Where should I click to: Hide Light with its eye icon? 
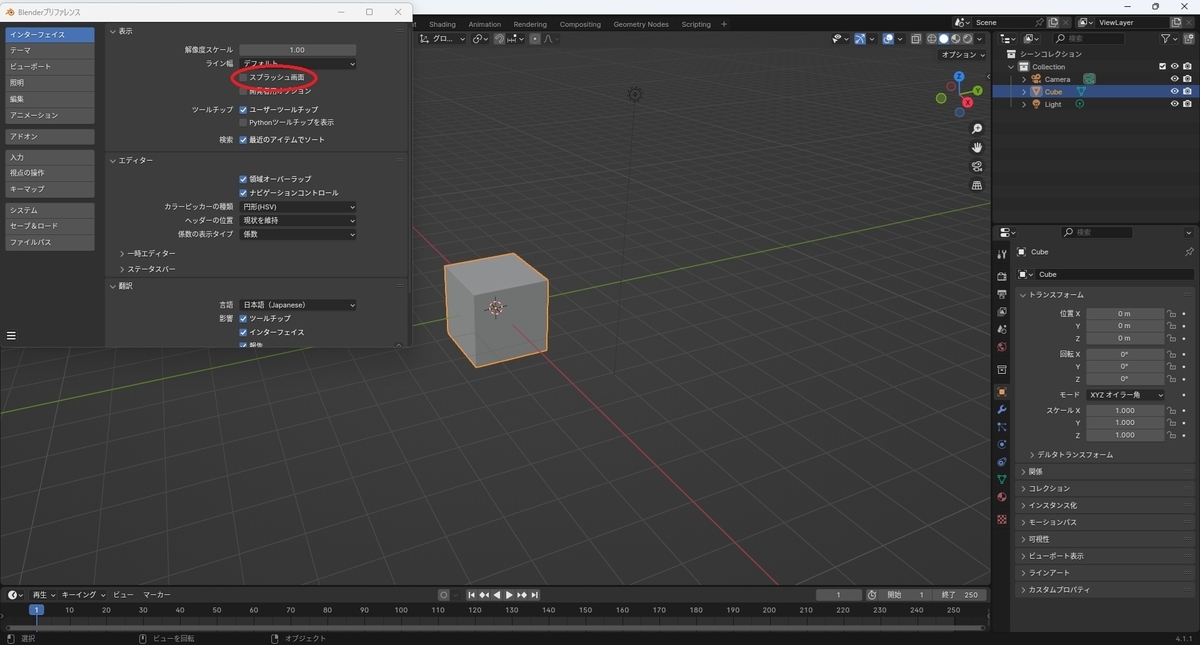(x=1174, y=104)
